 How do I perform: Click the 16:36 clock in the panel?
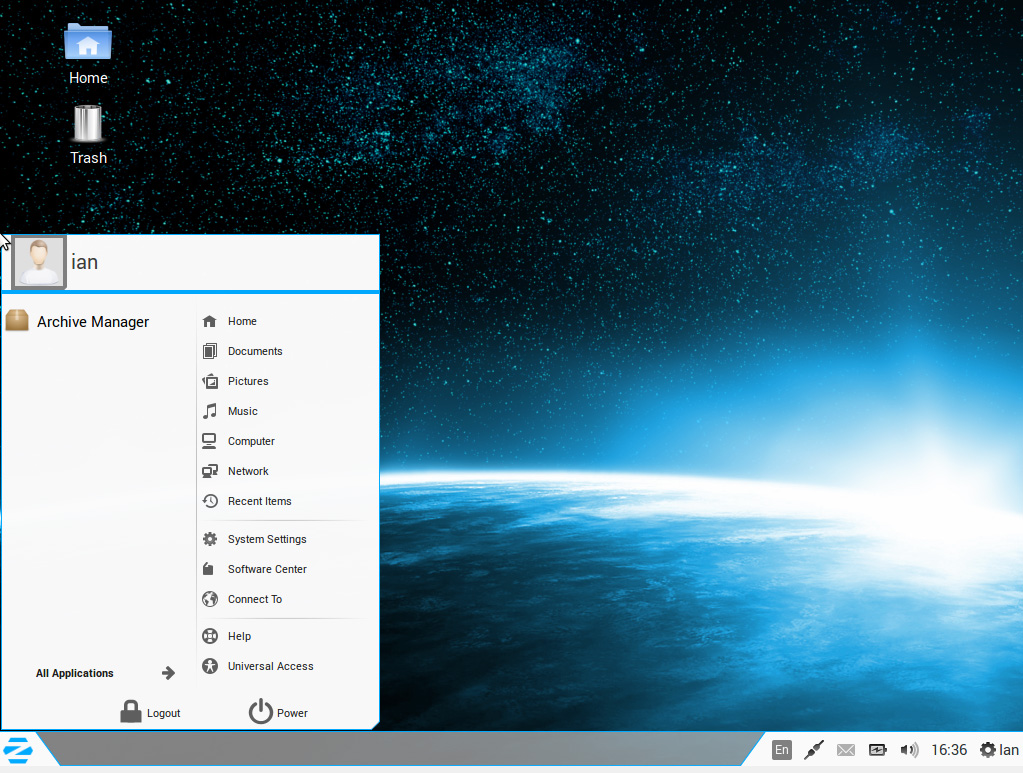pos(949,750)
